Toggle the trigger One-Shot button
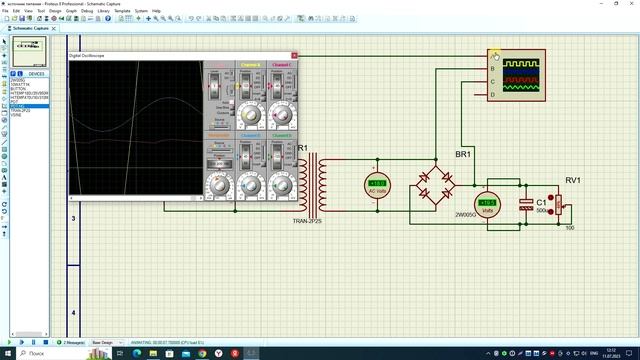Image resolution: width=640 pixels, height=360 pixels. (231, 107)
